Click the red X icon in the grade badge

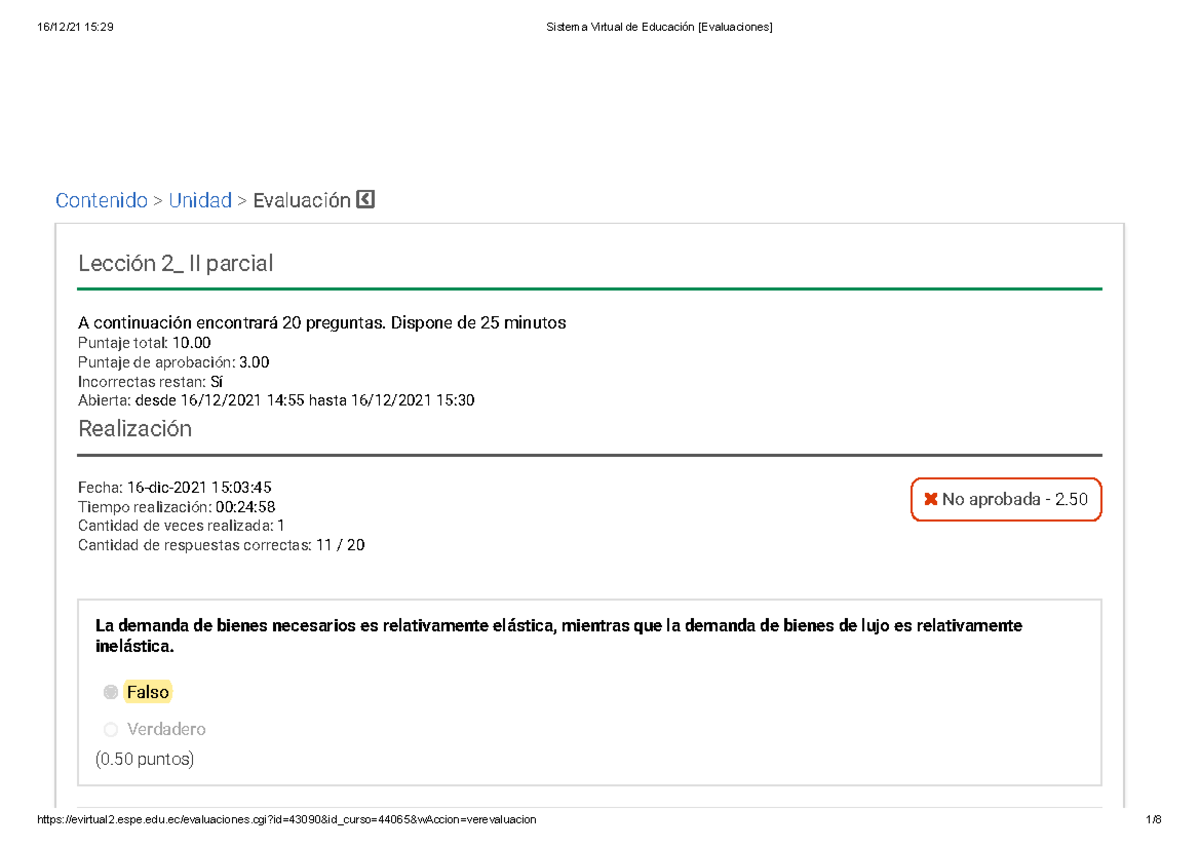point(931,498)
